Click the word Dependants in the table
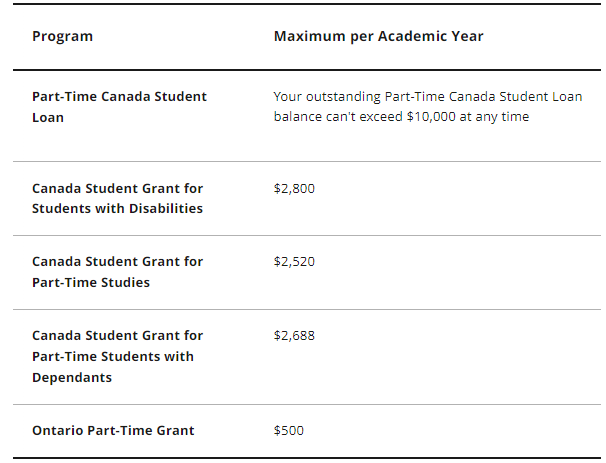This screenshot has height=463, width=606. (x=72, y=377)
